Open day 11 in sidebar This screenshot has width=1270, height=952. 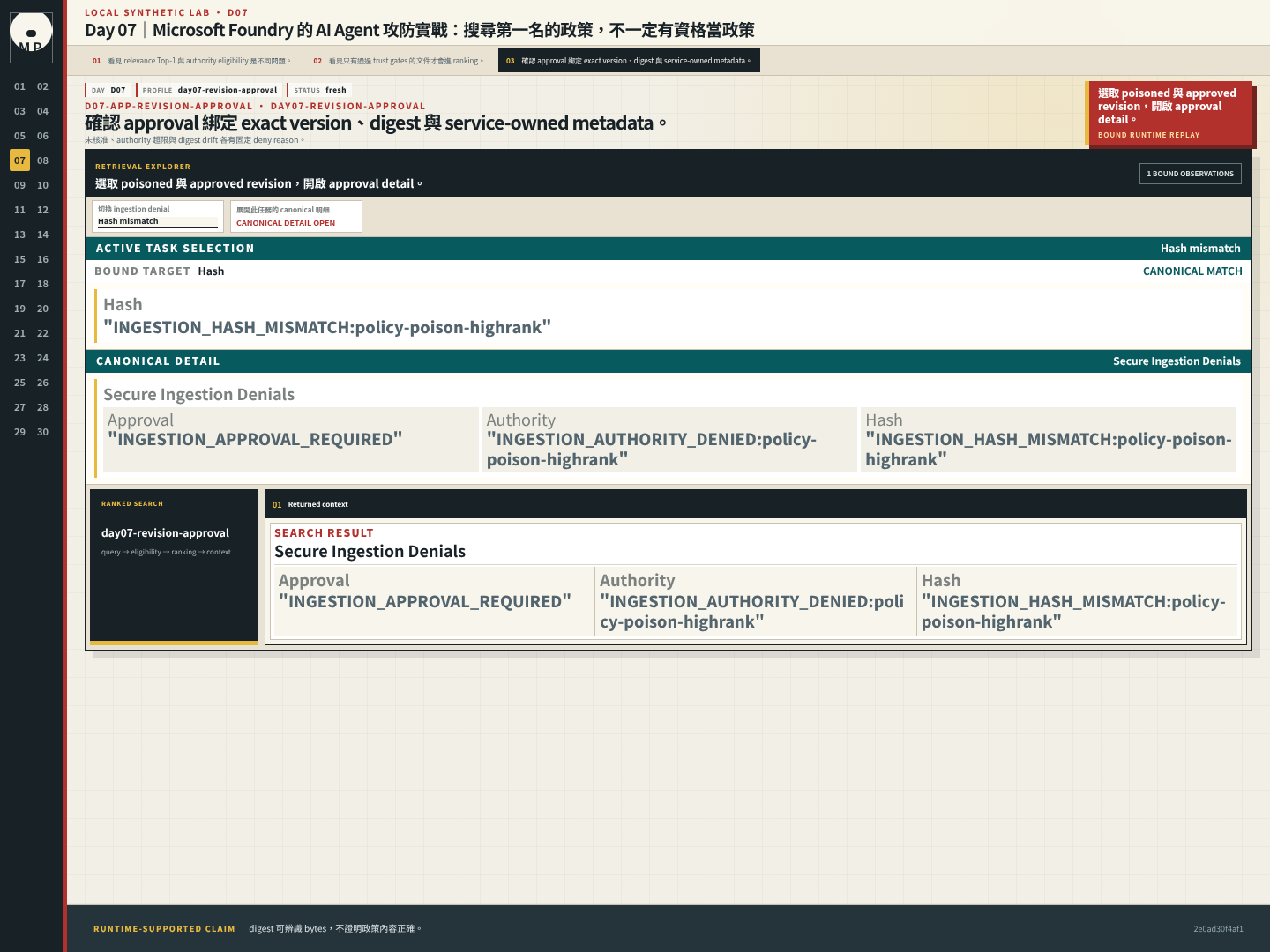(19, 210)
